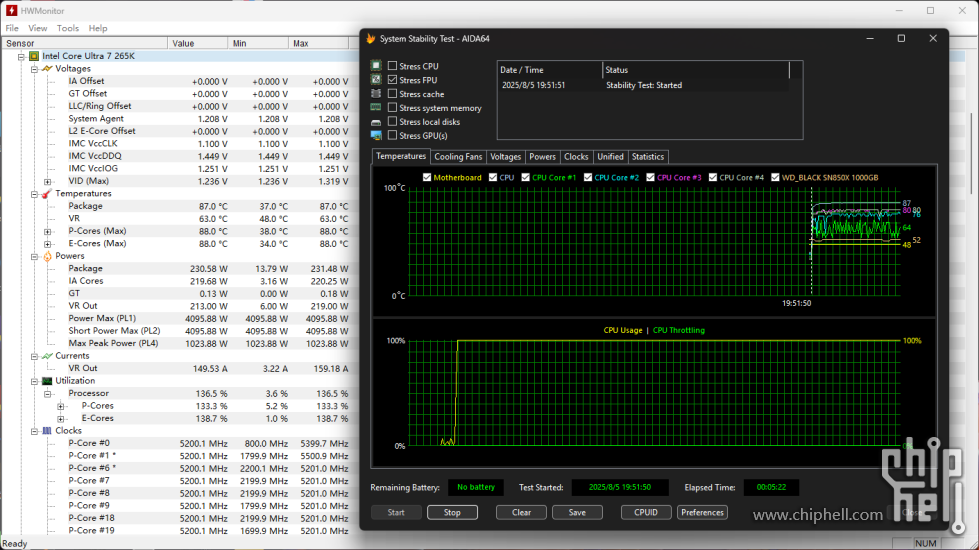The width and height of the screenshot is (979, 550).
Task: Click the Intel Core Ultra 7 265K CPU icon
Action: [34, 56]
